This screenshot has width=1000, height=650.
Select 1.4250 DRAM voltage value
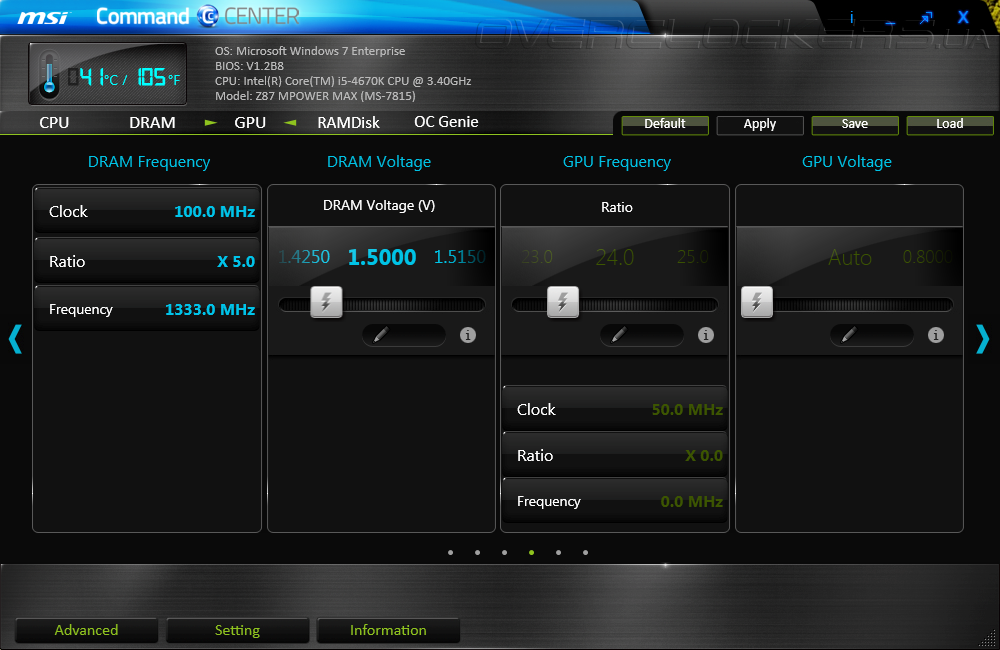point(304,257)
